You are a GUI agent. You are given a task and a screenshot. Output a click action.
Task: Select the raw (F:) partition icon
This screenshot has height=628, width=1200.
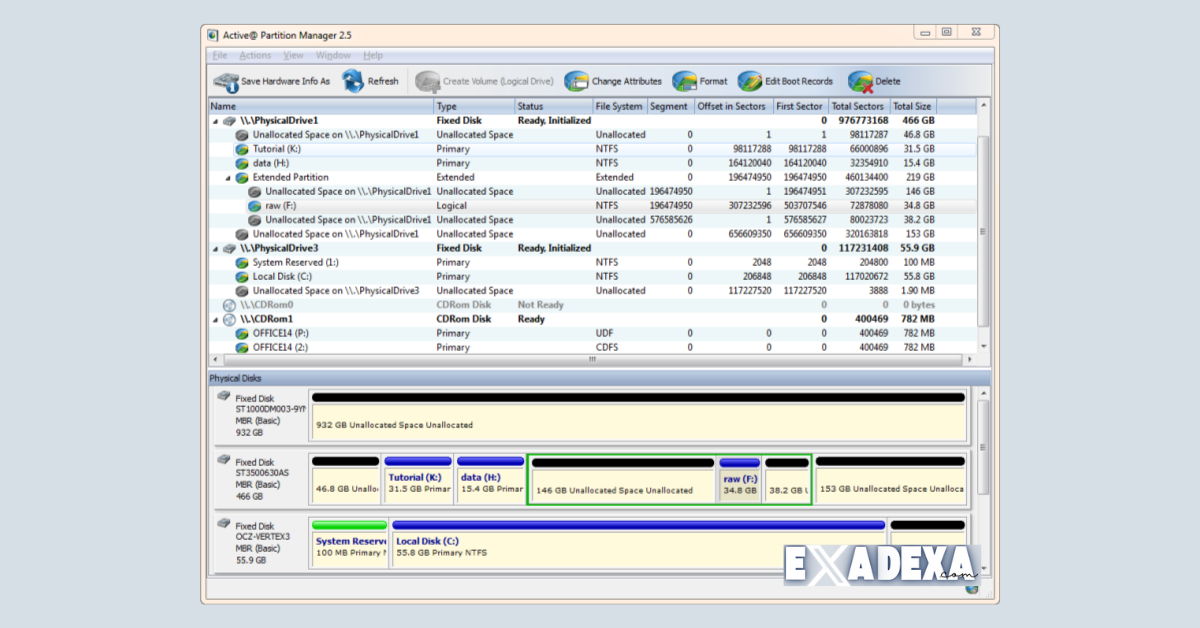tap(255, 205)
